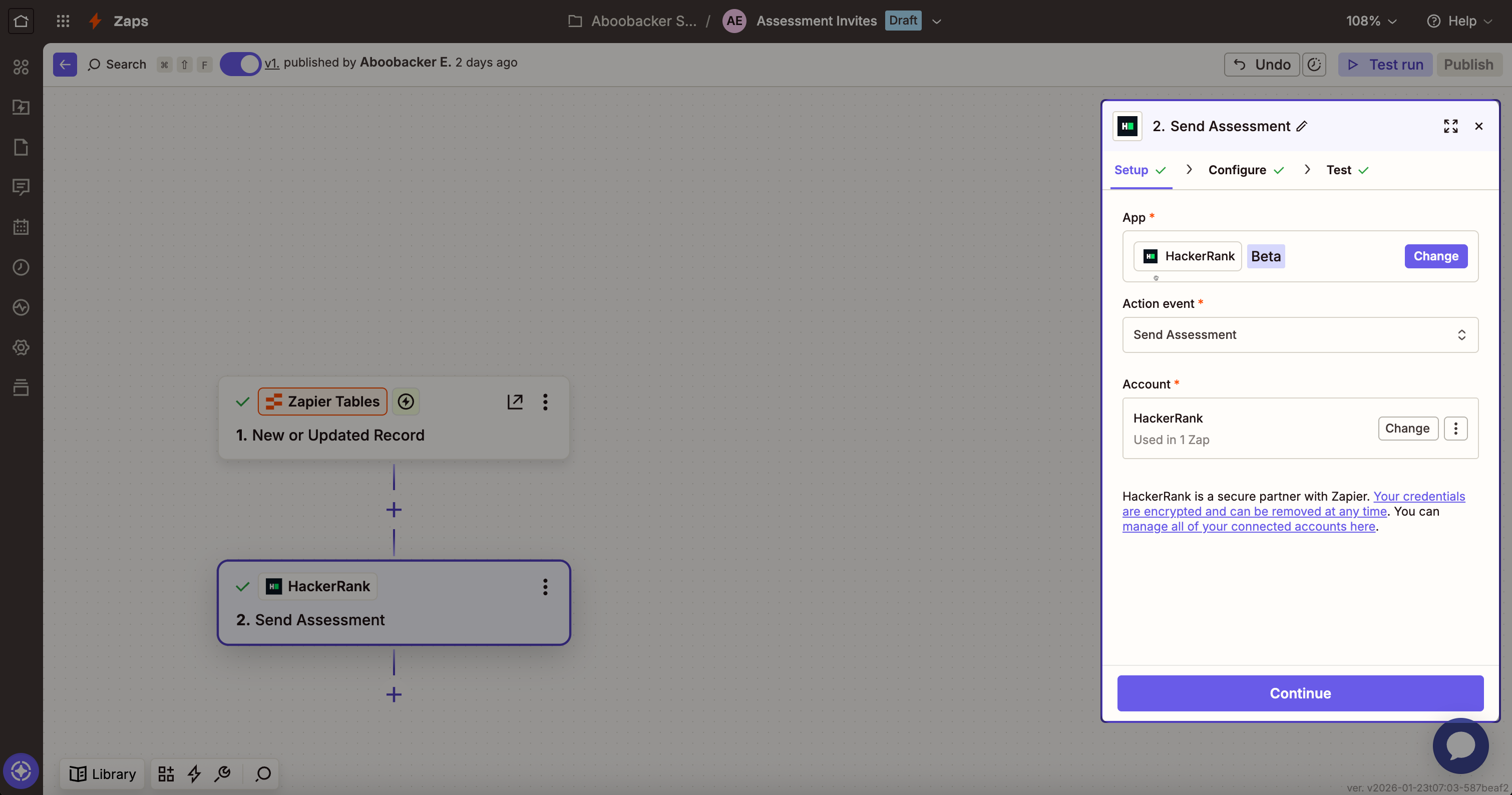Open Zap history clock icon in sidebar
Image resolution: width=1512 pixels, height=795 pixels.
pyautogui.click(x=21, y=267)
